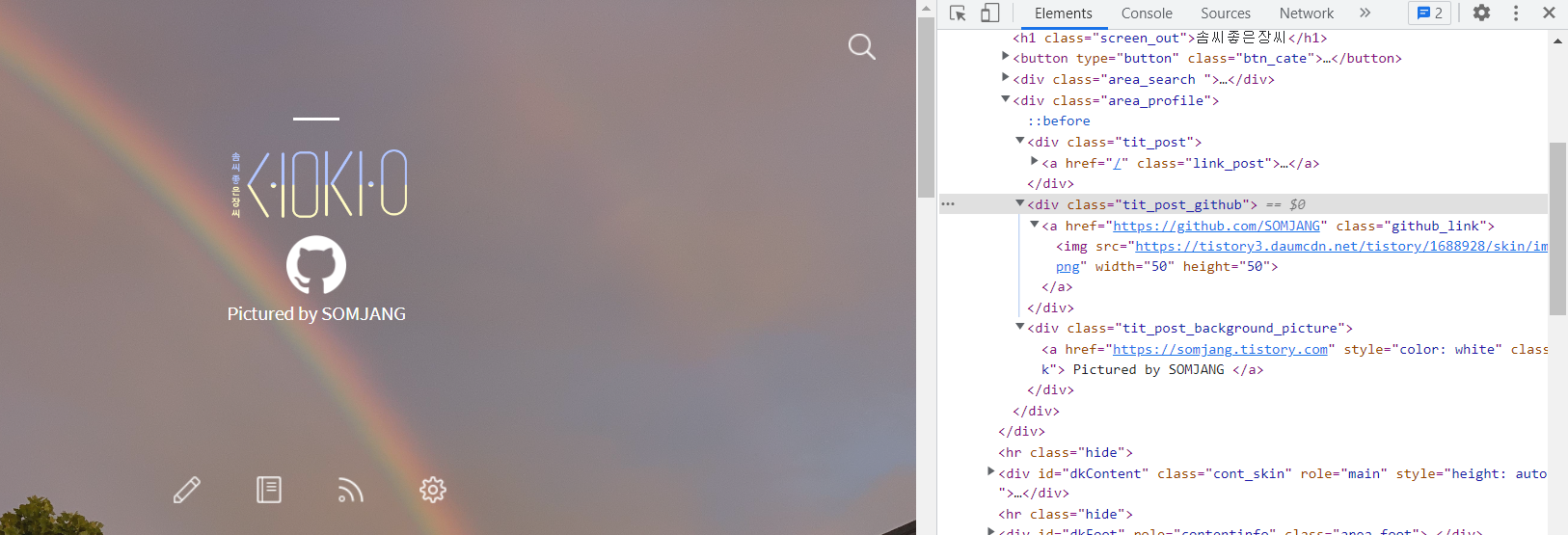Toggle the device toolbar icon

point(990,13)
